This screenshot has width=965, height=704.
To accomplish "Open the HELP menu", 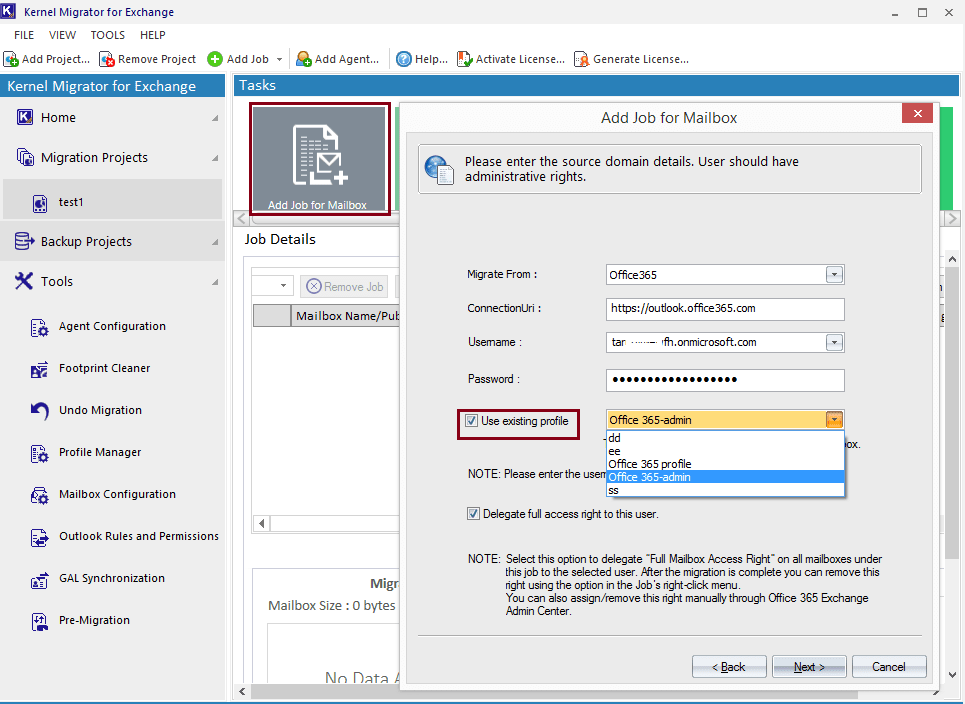I will click(153, 35).
